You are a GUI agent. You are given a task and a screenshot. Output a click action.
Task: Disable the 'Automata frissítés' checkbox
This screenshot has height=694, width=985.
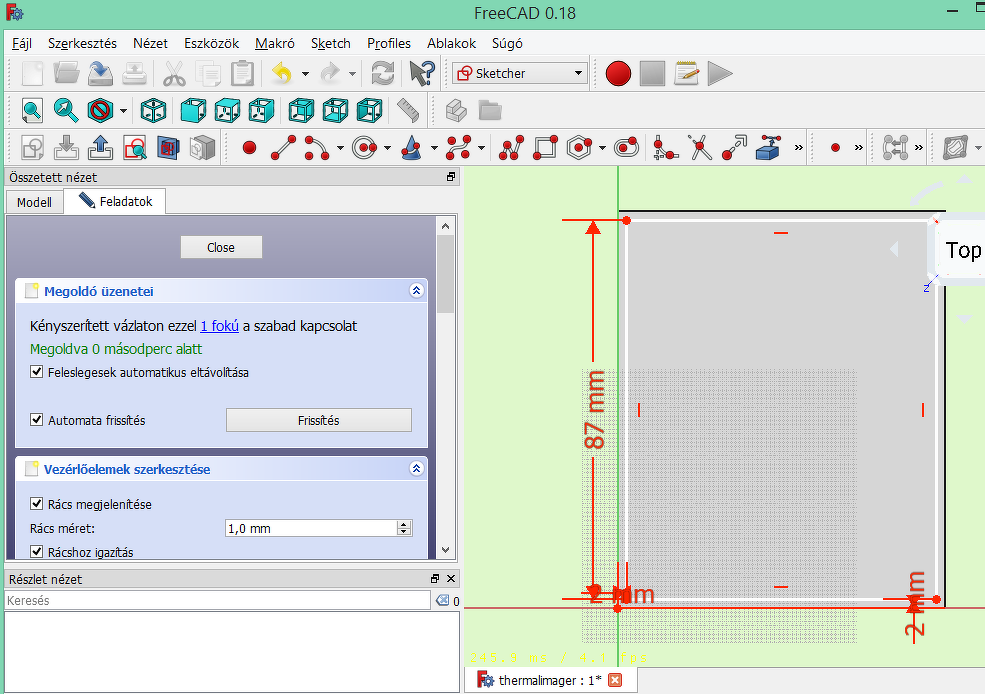coord(37,420)
